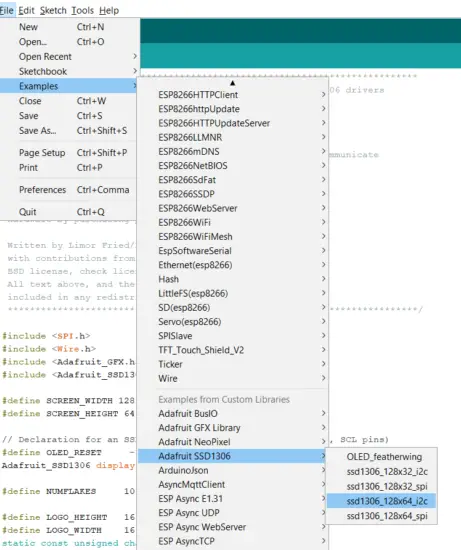Click the SCREEN_WIDTH define line in code
Screen dimensions: 461x550
(x=68, y=401)
